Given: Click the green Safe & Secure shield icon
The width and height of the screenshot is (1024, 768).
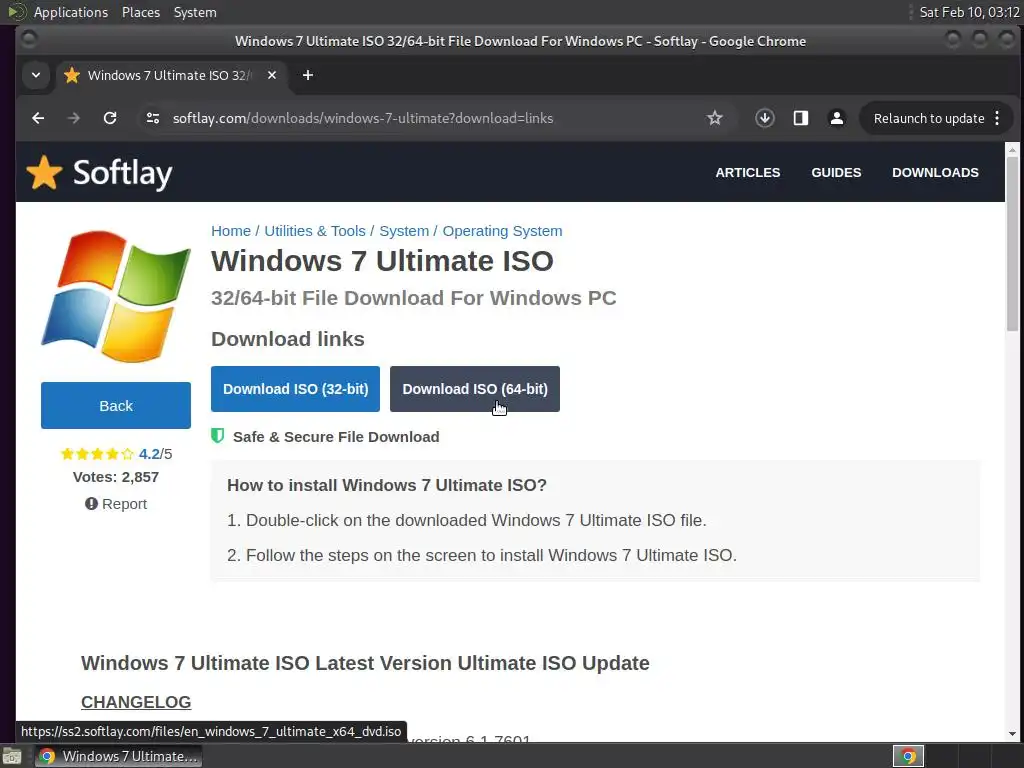Looking at the screenshot, I should [217, 436].
